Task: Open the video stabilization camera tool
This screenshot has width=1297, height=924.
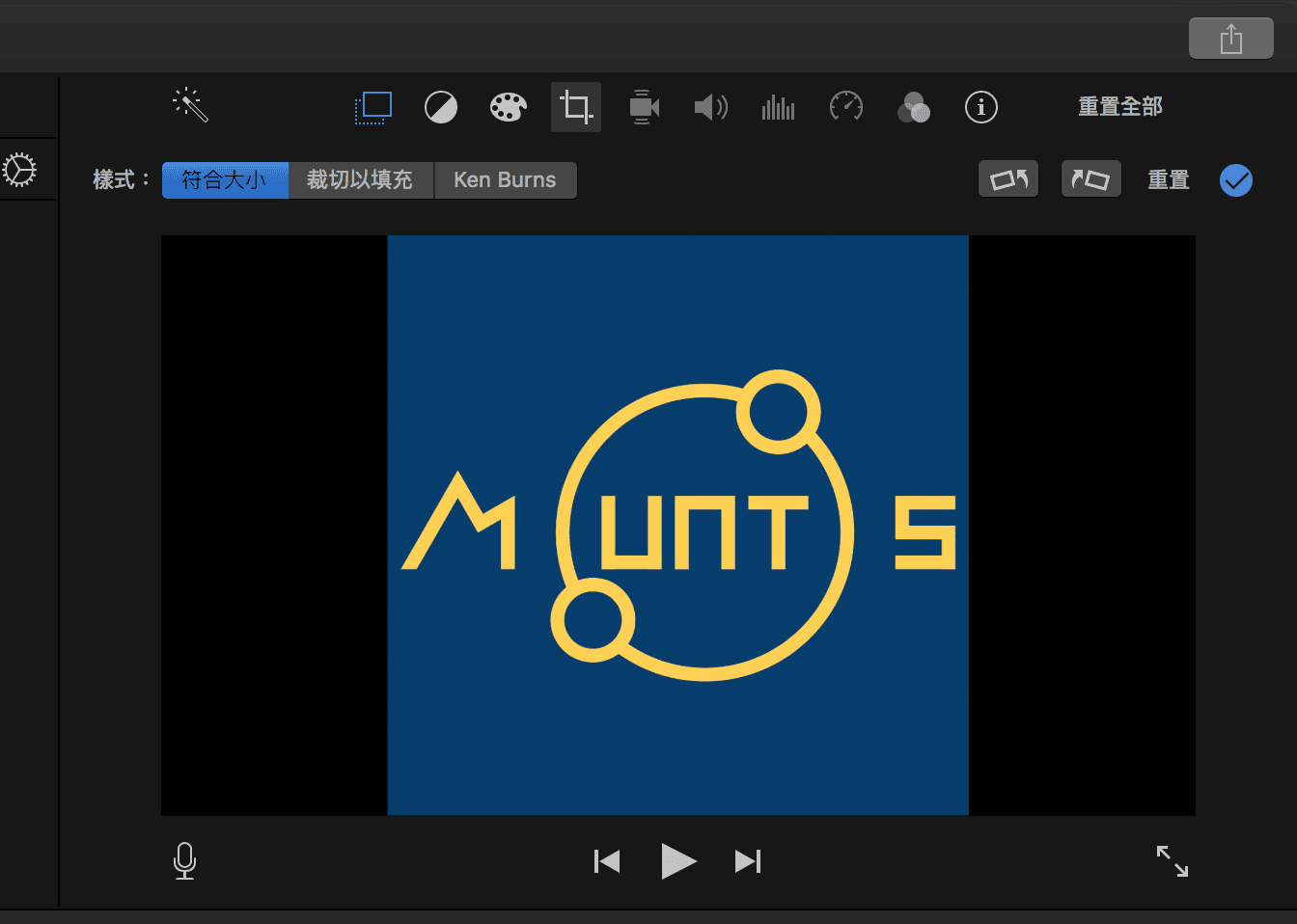Action: pos(644,107)
